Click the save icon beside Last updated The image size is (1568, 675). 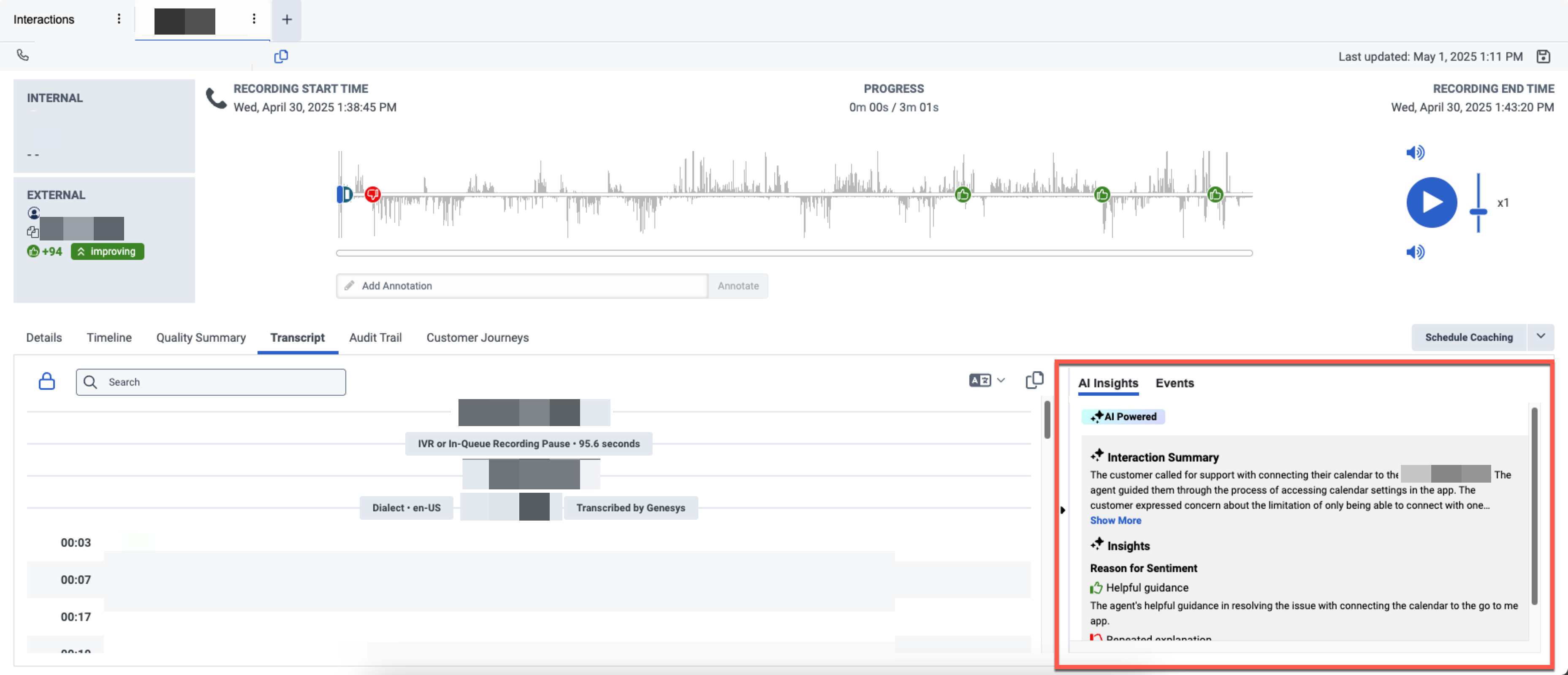[x=1543, y=57]
